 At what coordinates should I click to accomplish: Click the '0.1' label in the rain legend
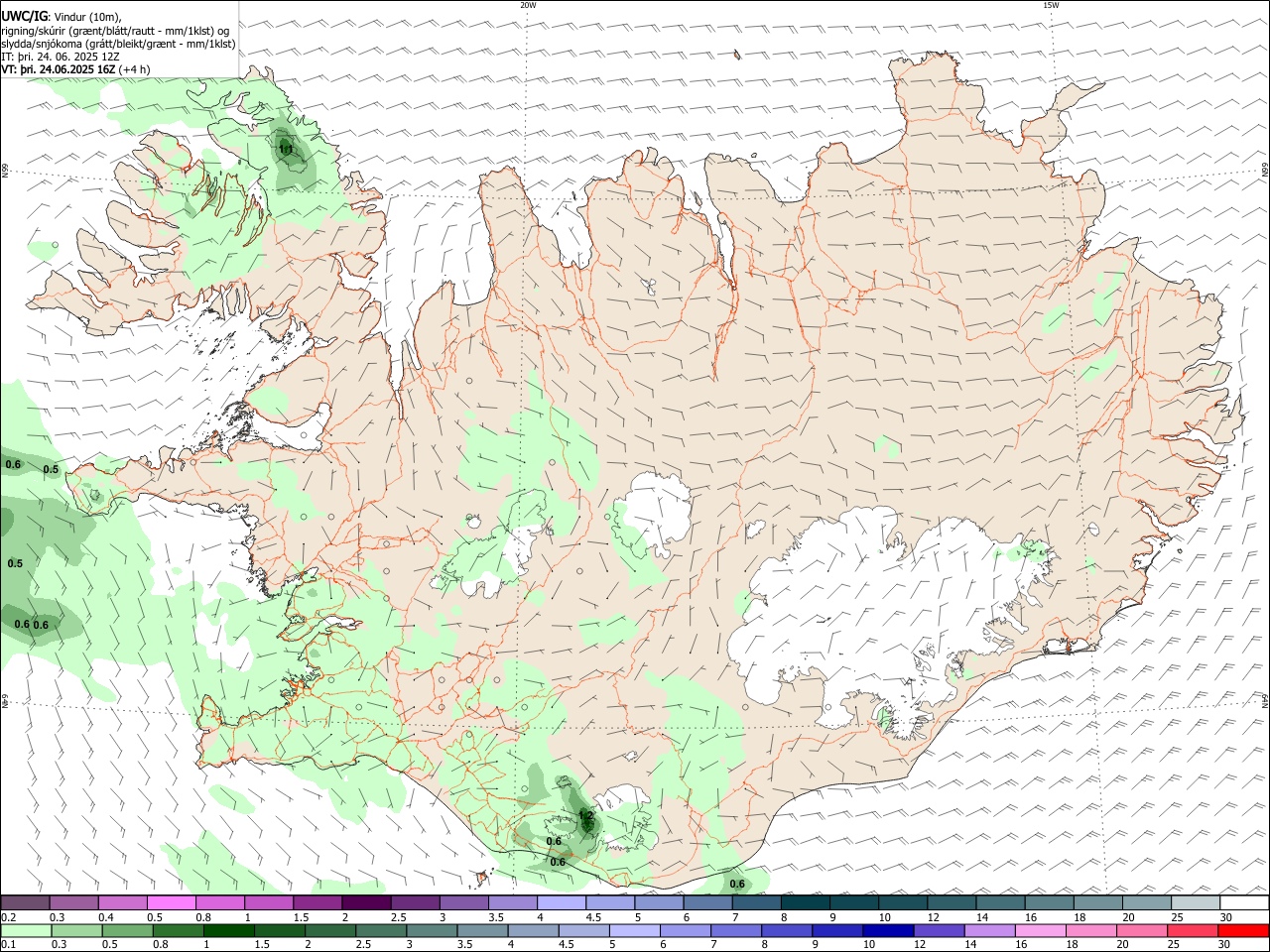click(8, 944)
